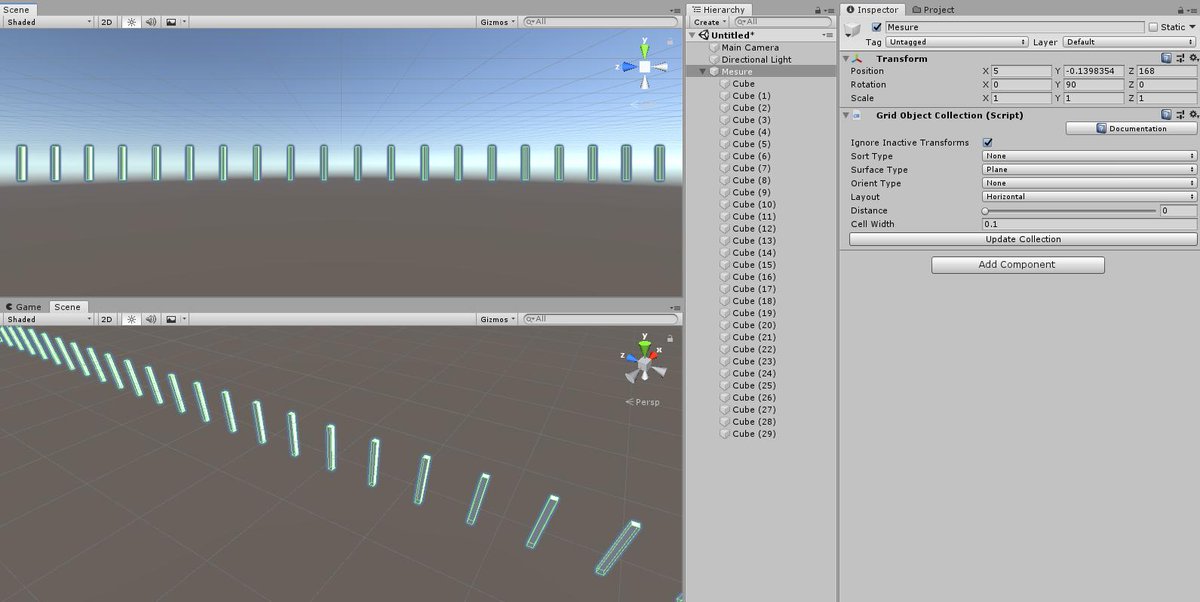Click the Rotation Y field showing 90
Screen dimensions: 1200x602
[x=1096, y=85]
